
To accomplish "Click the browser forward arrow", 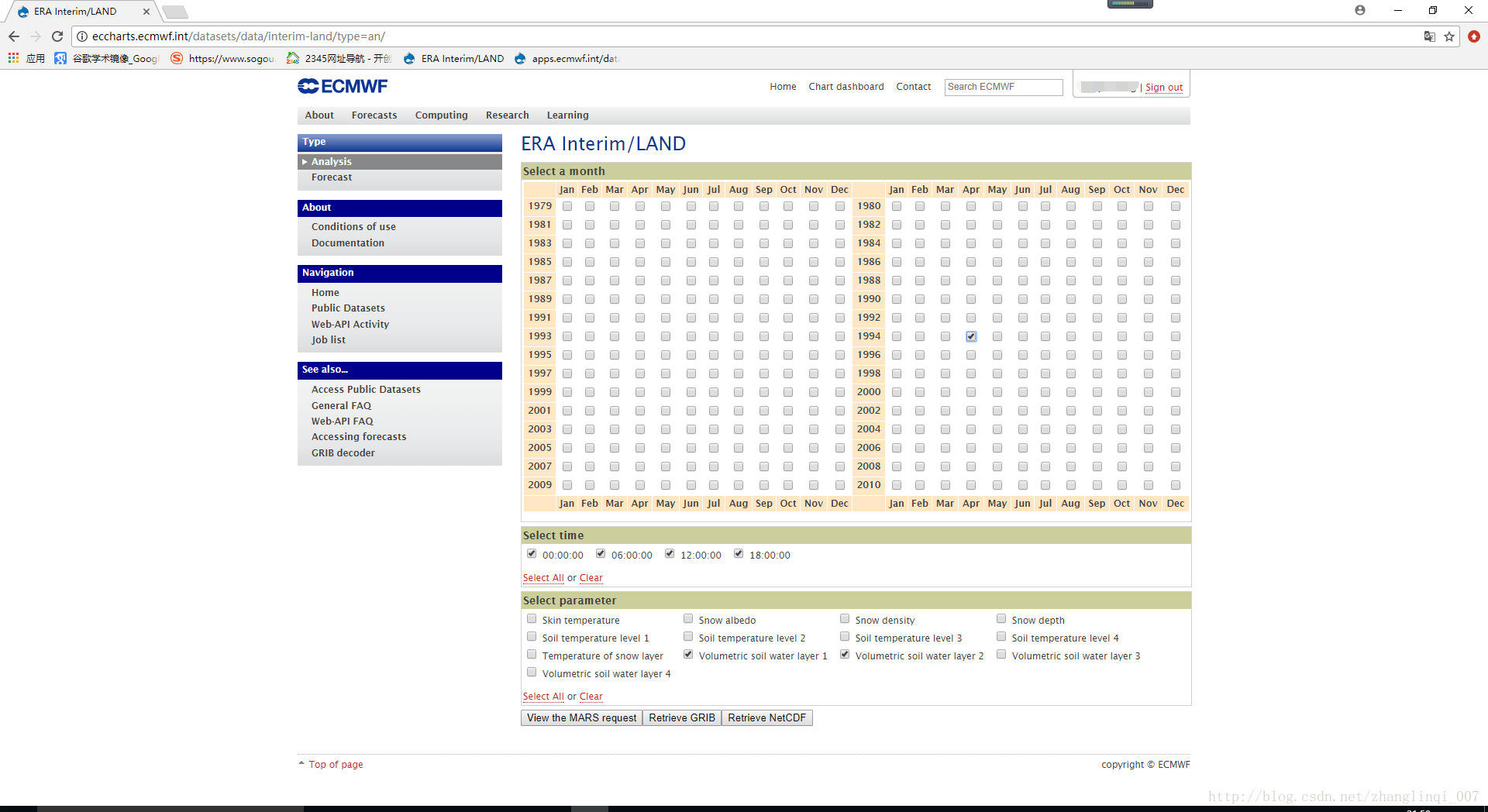I will pyautogui.click(x=36, y=36).
